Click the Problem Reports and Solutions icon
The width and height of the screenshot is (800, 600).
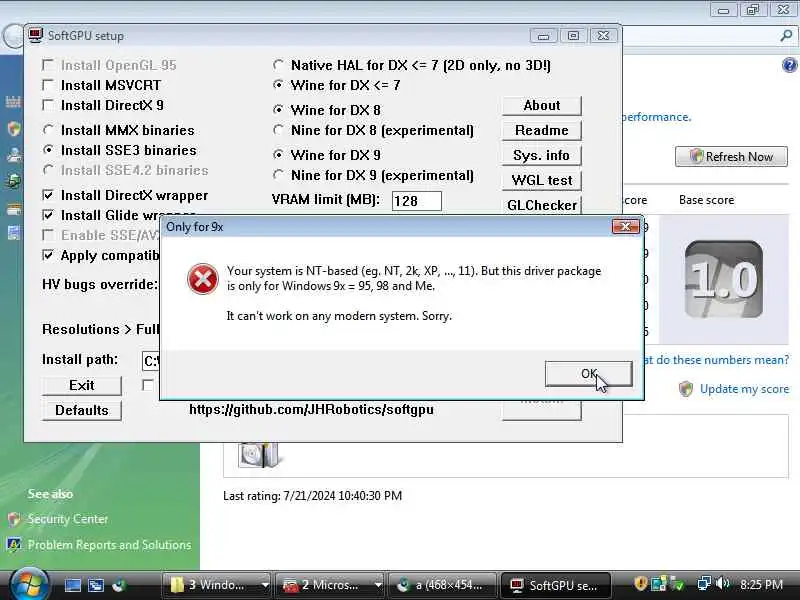coord(14,544)
